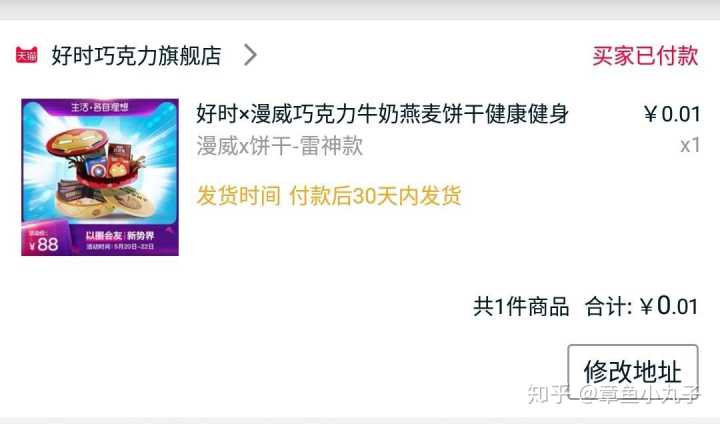The height and width of the screenshot is (424, 720).
Task: Tap the 买家已付款 order status
Action: [645, 56]
